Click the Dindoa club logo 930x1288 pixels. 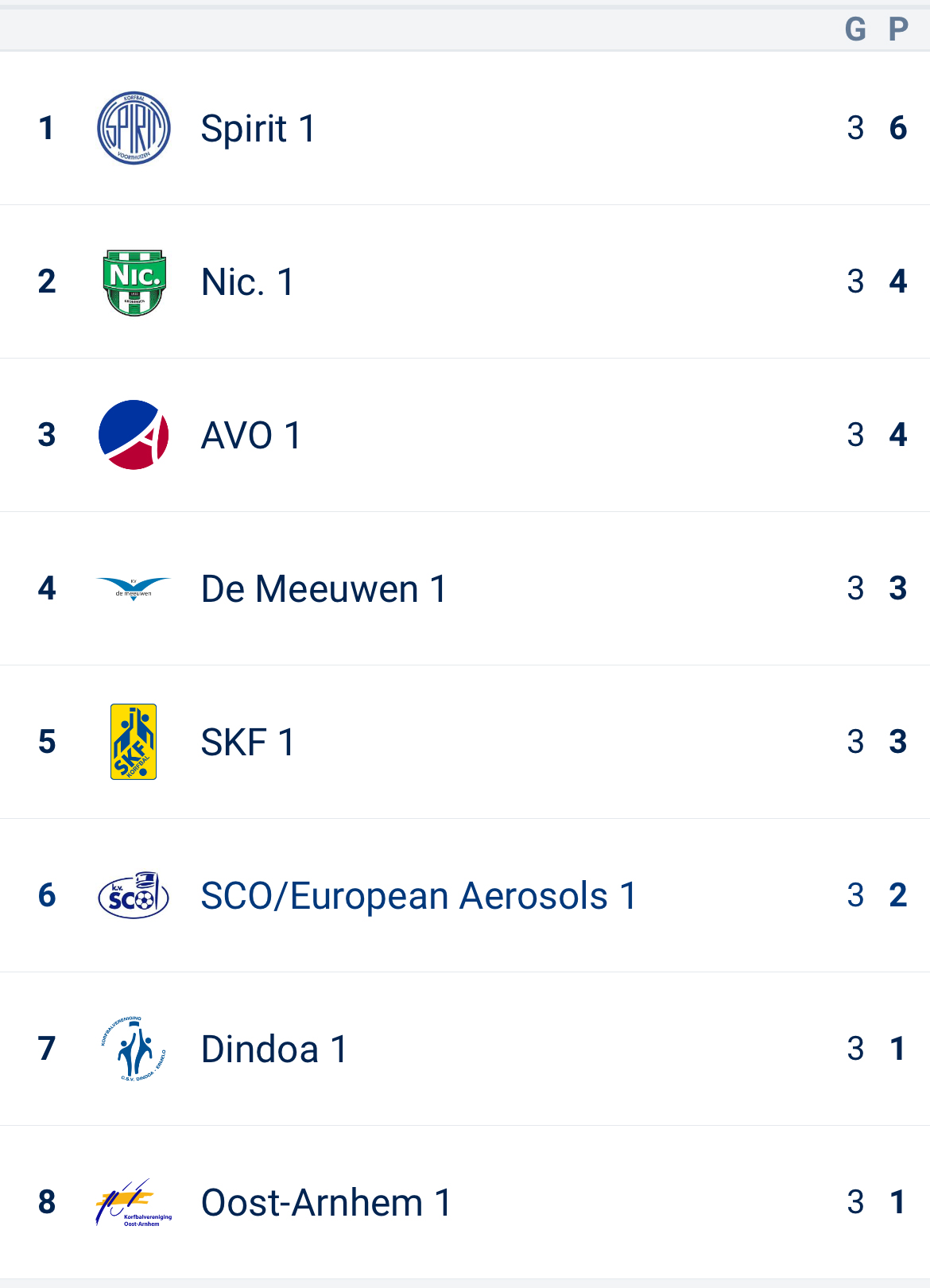[134, 1049]
